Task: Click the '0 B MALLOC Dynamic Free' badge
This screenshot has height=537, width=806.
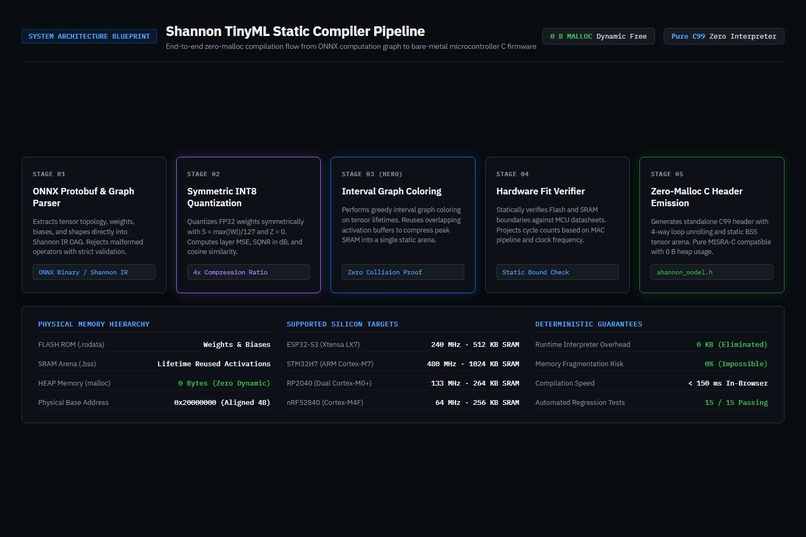Action: click(x=598, y=36)
